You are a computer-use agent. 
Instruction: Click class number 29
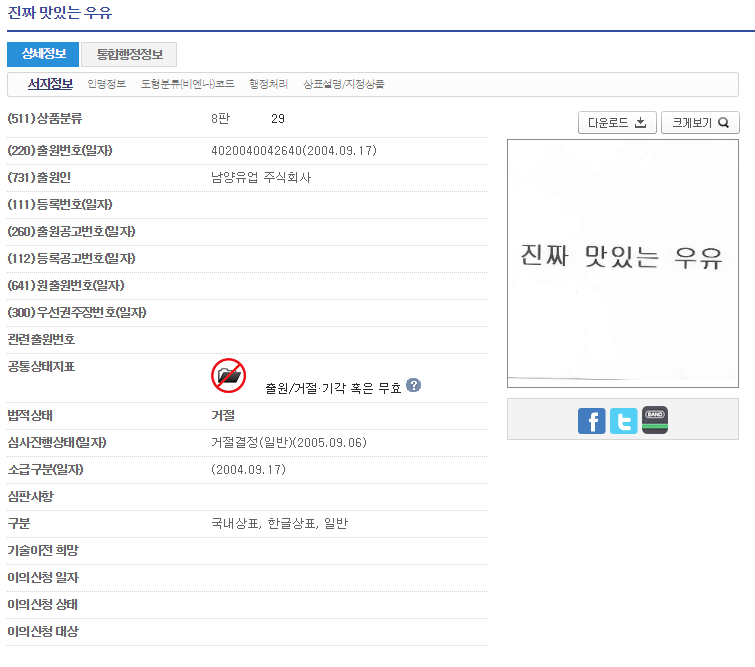[x=278, y=119]
